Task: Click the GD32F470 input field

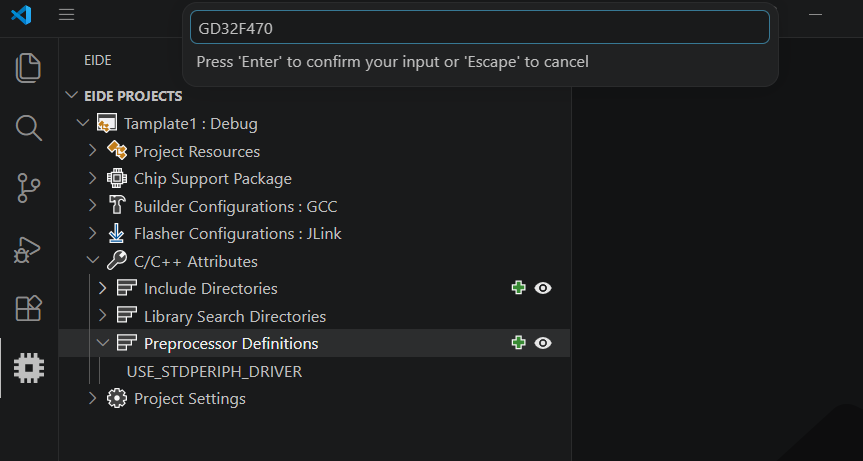Action: (x=479, y=28)
